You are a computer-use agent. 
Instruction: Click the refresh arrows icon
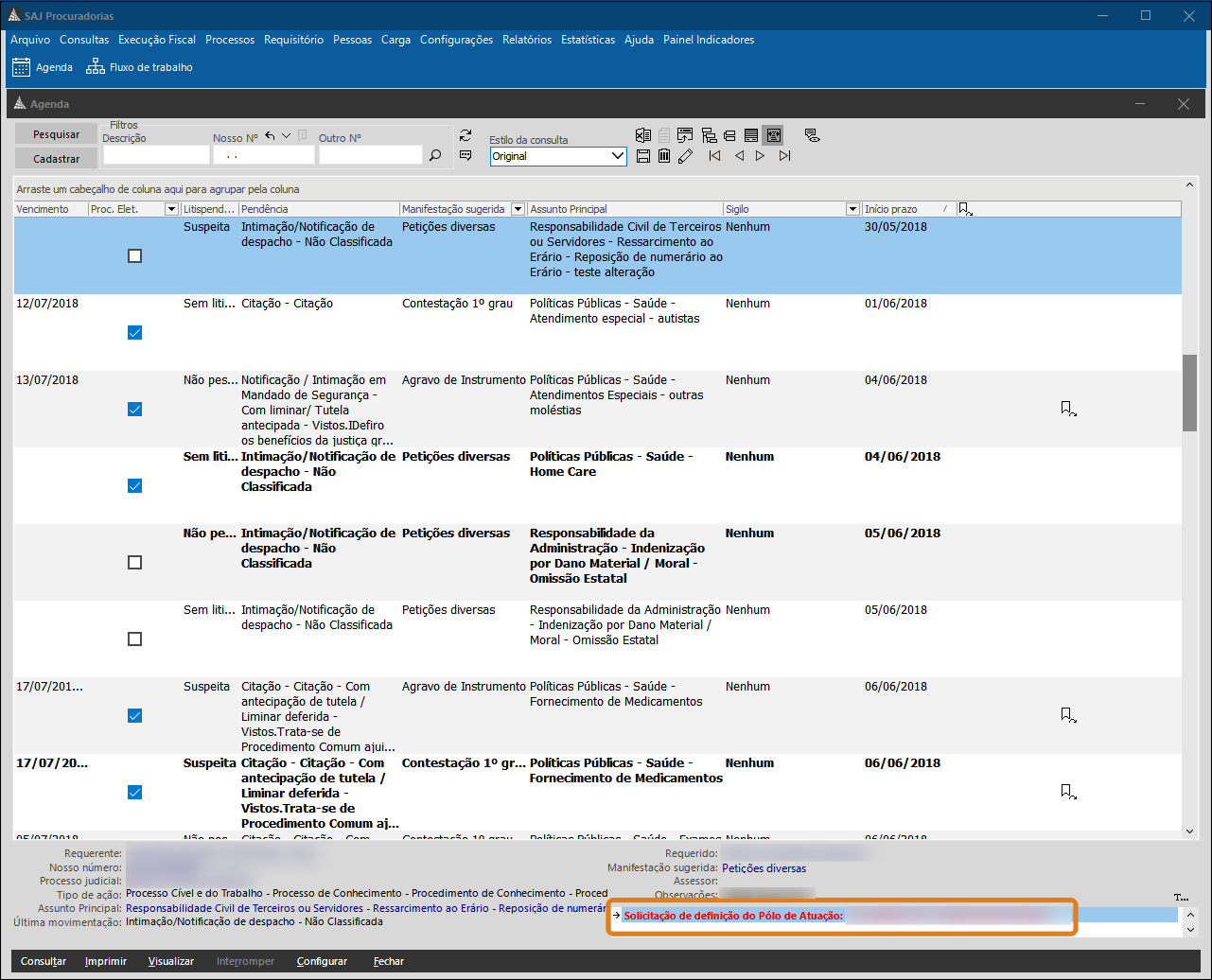(x=465, y=135)
